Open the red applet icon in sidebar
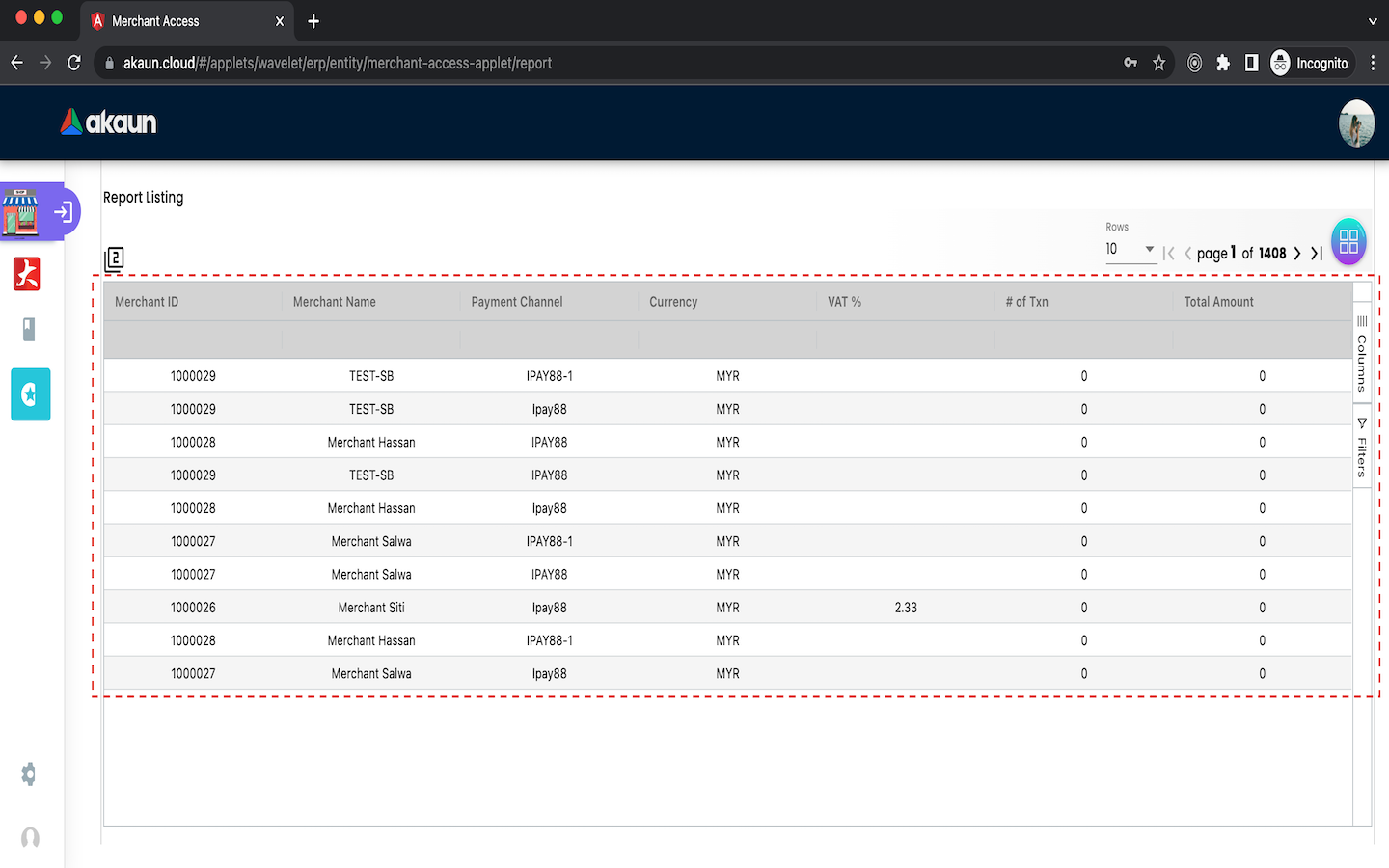The height and width of the screenshot is (868, 1389). [x=27, y=274]
